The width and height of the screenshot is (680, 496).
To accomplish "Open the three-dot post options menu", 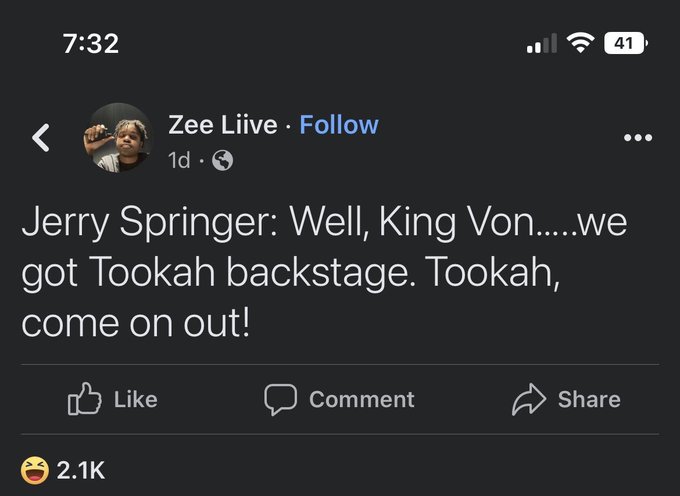I will (636, 138).
